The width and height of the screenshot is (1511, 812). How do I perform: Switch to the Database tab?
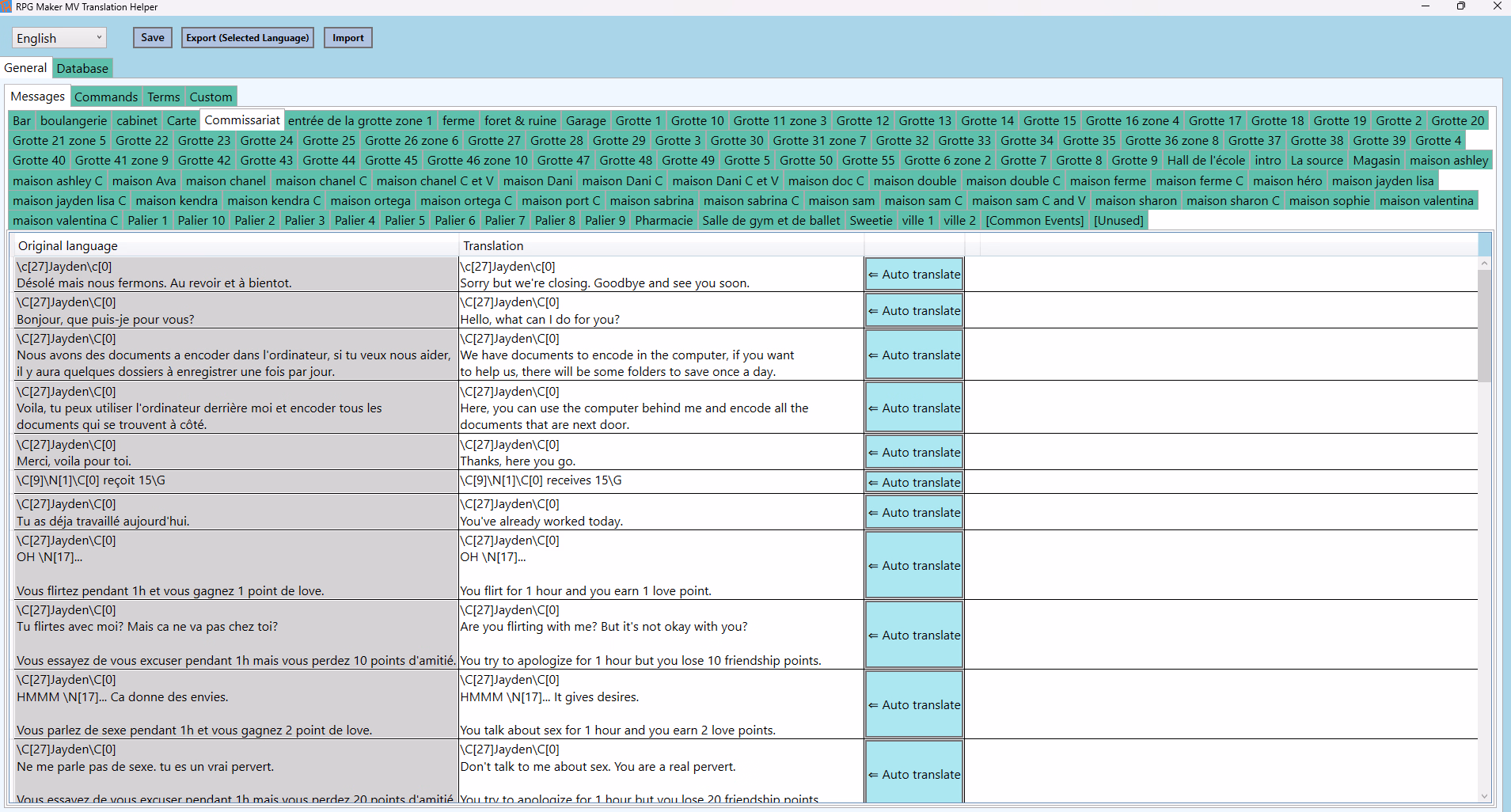point(82,69)
